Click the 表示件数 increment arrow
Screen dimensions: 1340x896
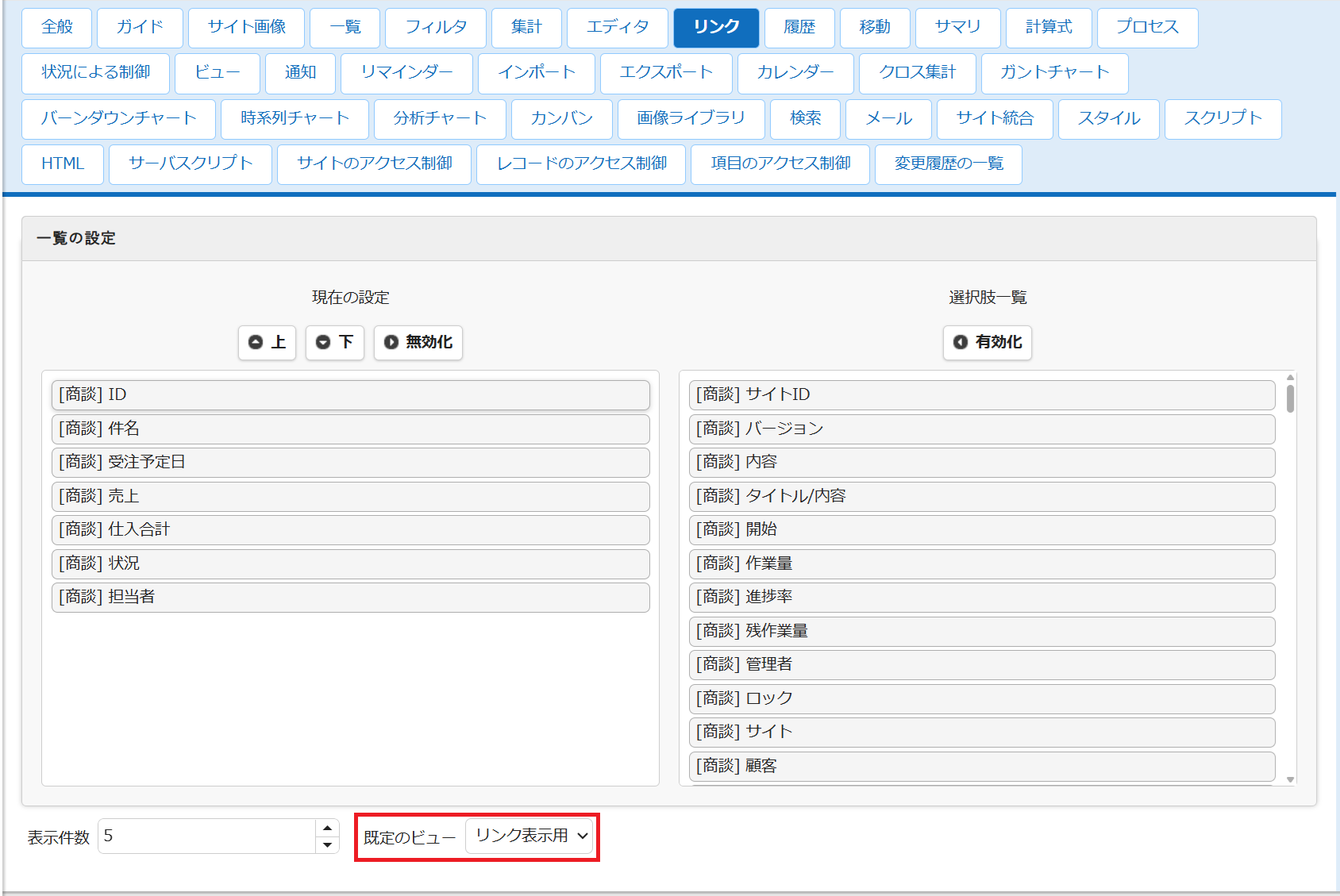[327, 828]
